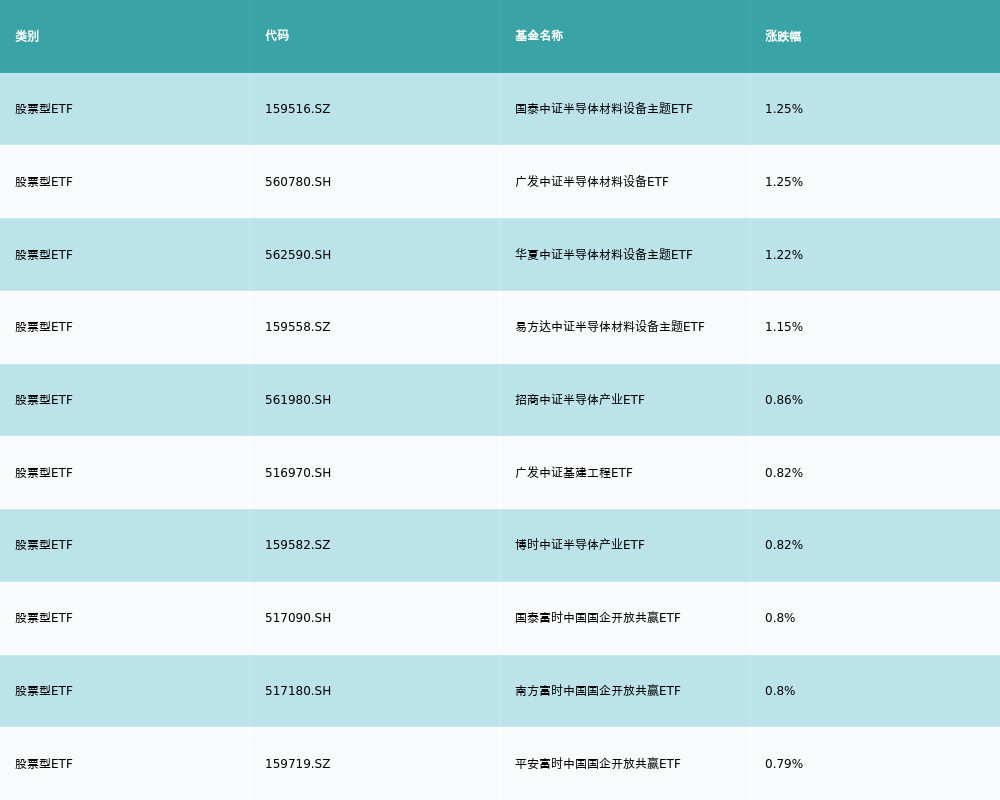Image resolution: width=1000 pixels, height=800 pixels.
Task: Click fund name 招商中证半导体产业ETF
Action: coord(580,400)
